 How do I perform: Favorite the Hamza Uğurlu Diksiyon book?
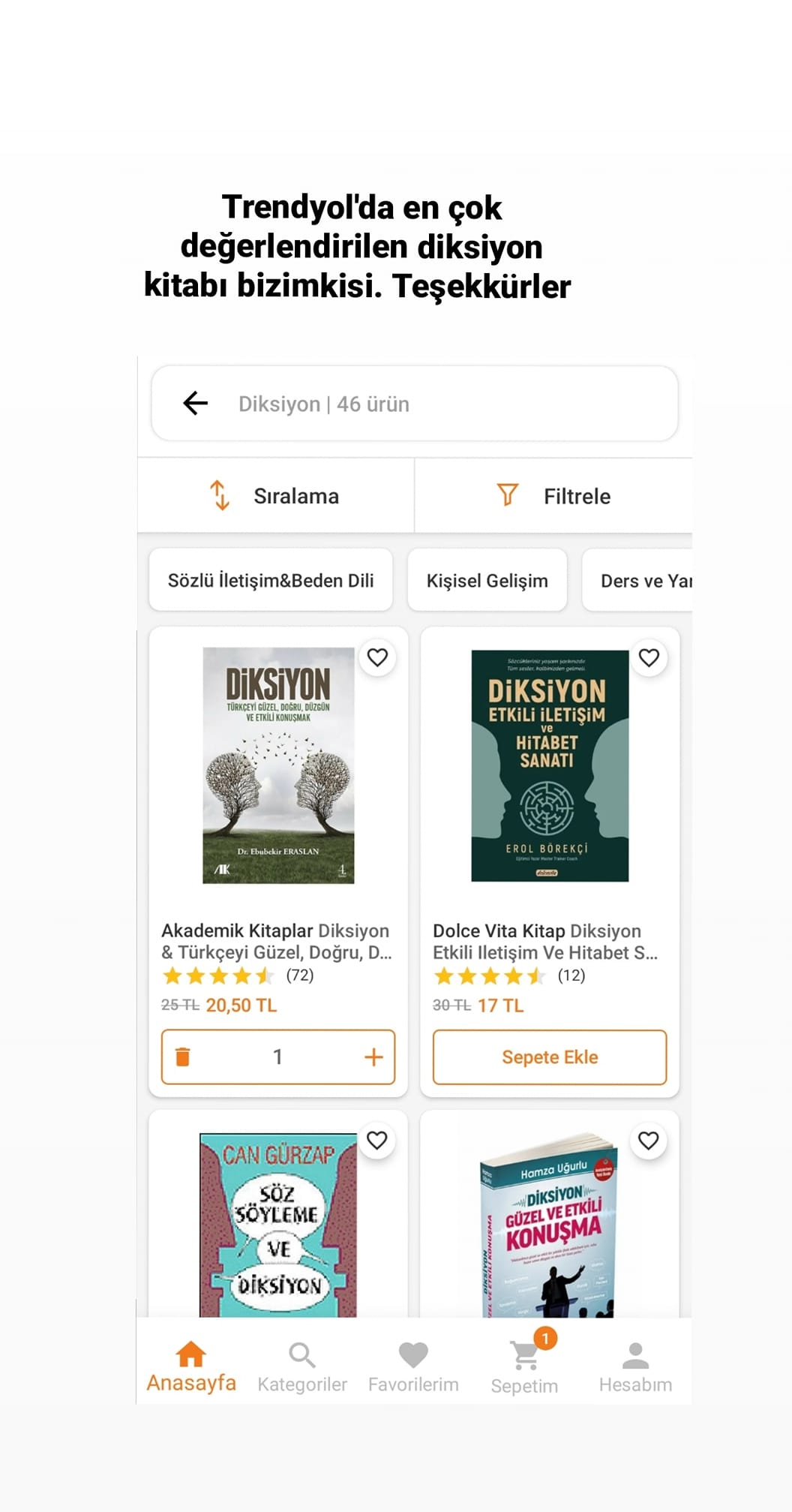click(649, 1141)
